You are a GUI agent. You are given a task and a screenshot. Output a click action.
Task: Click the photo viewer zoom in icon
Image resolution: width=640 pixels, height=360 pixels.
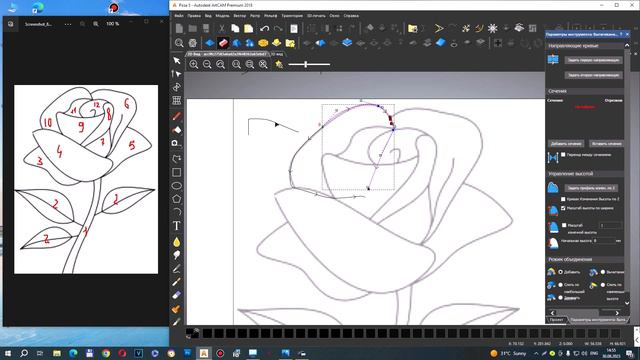pos(96,24)
